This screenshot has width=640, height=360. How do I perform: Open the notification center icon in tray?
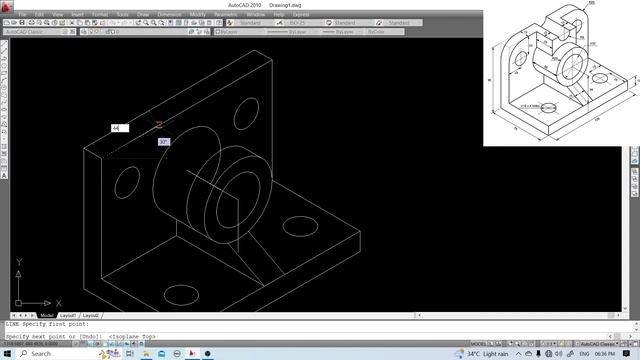point(627,353)
